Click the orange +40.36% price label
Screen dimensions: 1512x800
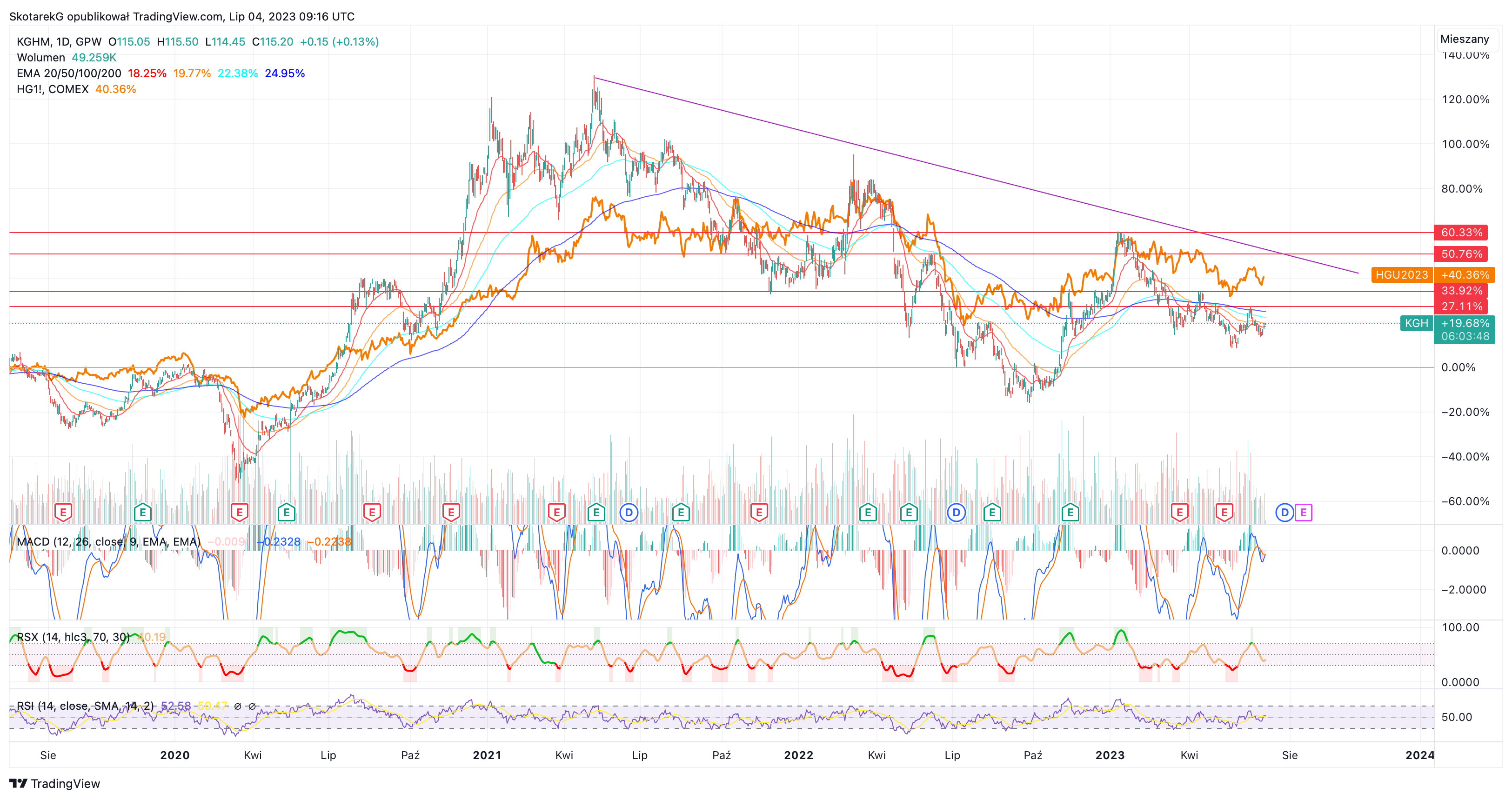(x=1465, y=275)
